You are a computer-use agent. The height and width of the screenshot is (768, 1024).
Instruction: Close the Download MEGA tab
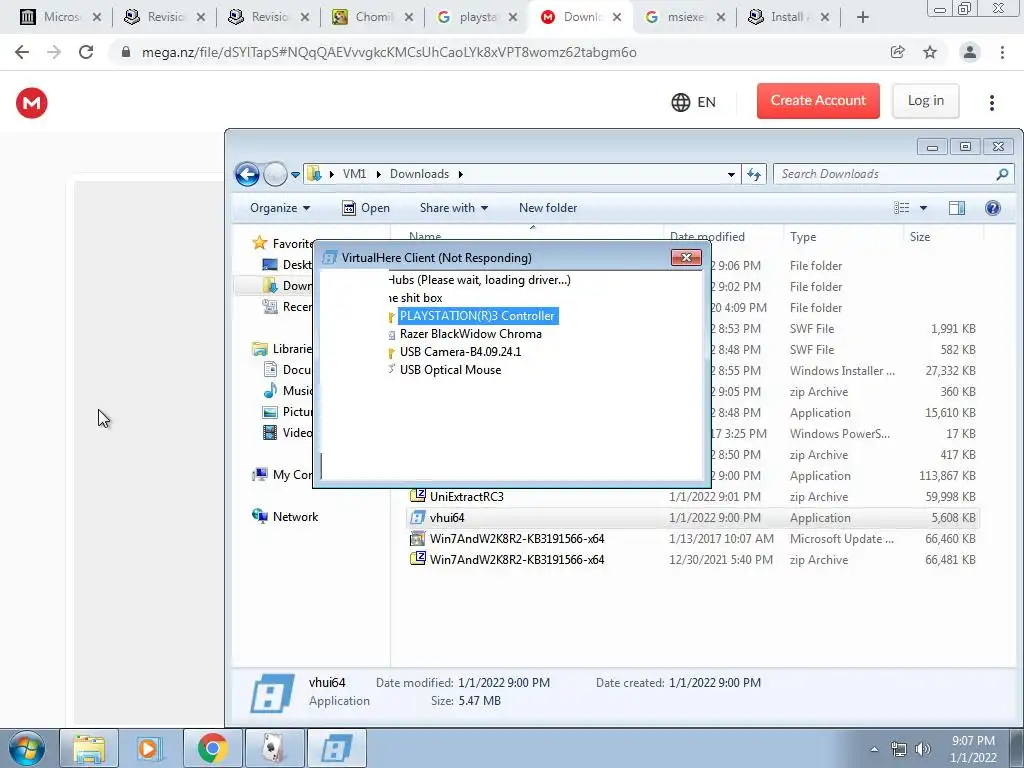click(616, 17)
